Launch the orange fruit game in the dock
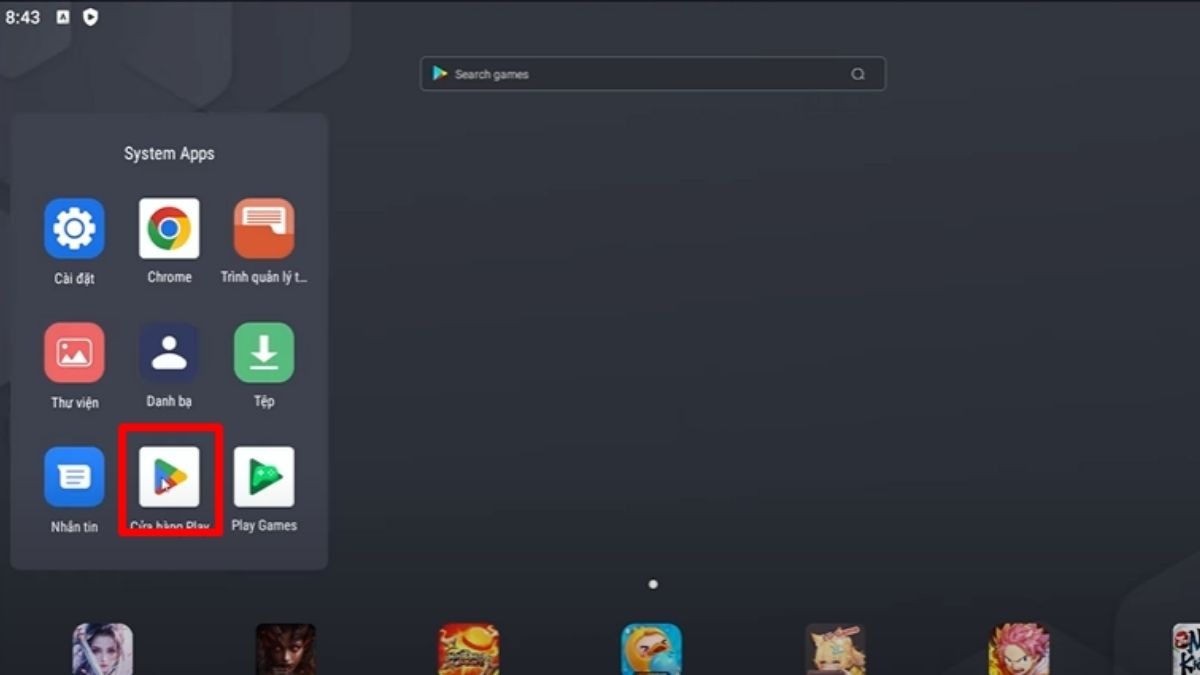Screen dimensions: 1200x675 point(469,649)
